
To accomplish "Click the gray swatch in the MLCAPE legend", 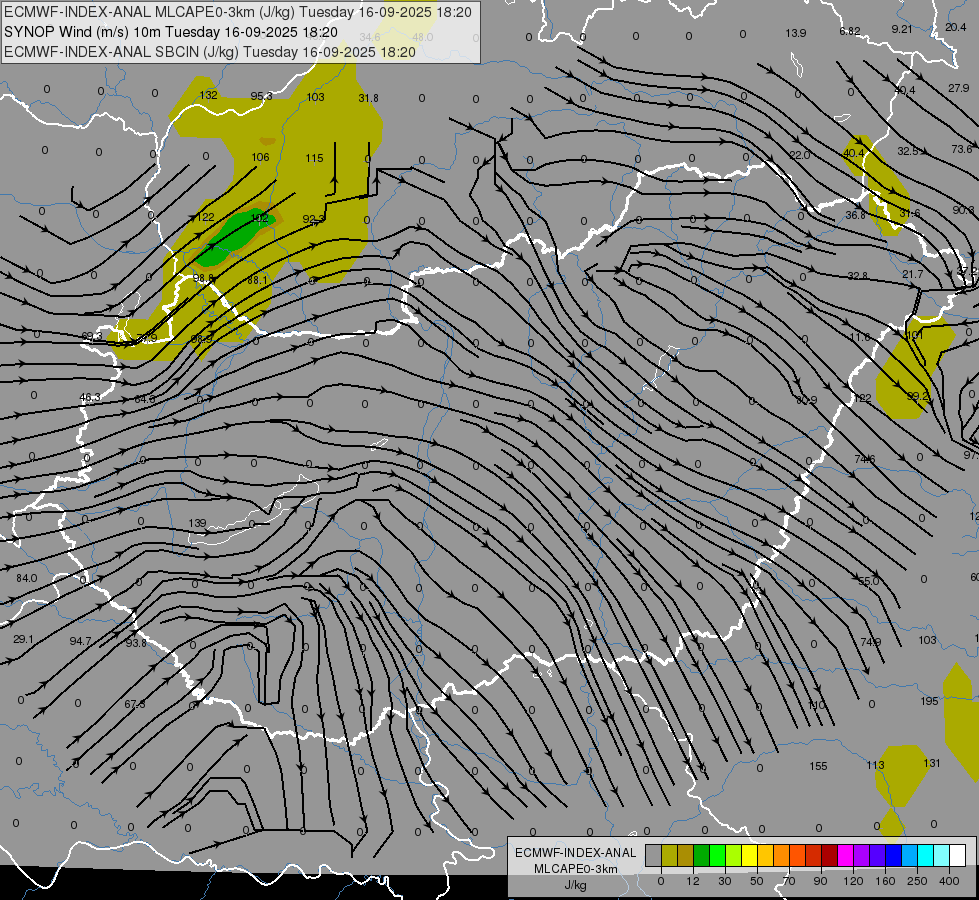I will coord(653,856).
